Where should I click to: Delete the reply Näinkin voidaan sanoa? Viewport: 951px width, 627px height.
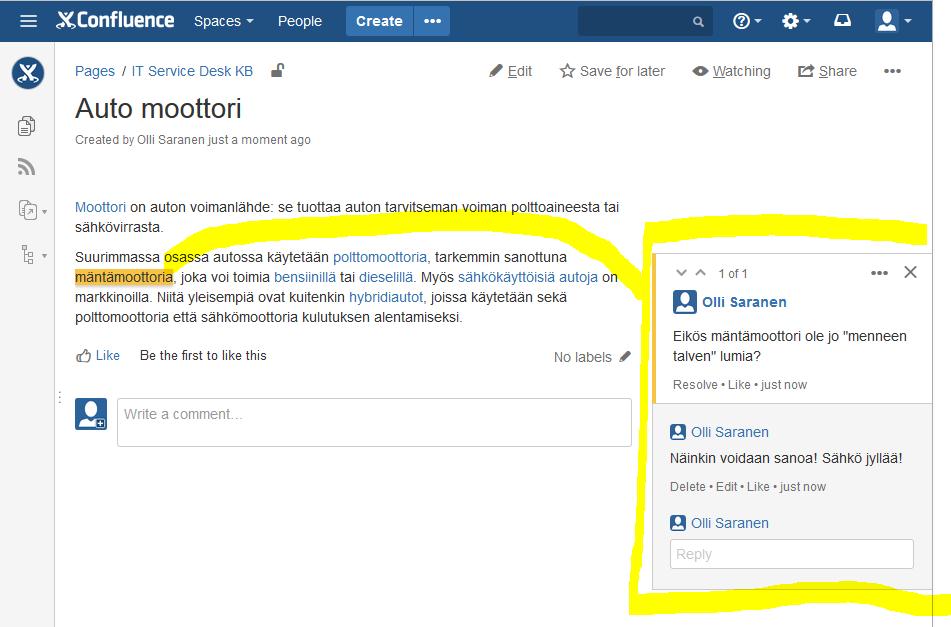[x=688, y=486]
